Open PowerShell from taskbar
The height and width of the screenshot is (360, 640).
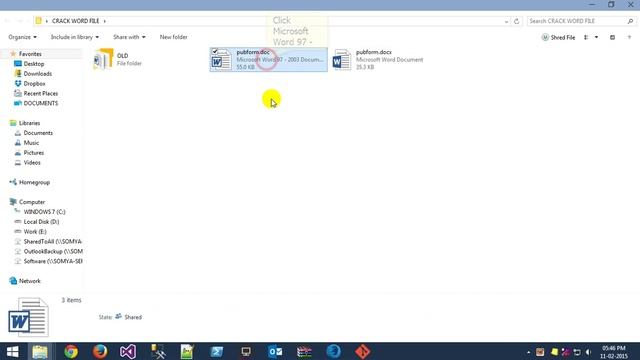click(216, 351)
